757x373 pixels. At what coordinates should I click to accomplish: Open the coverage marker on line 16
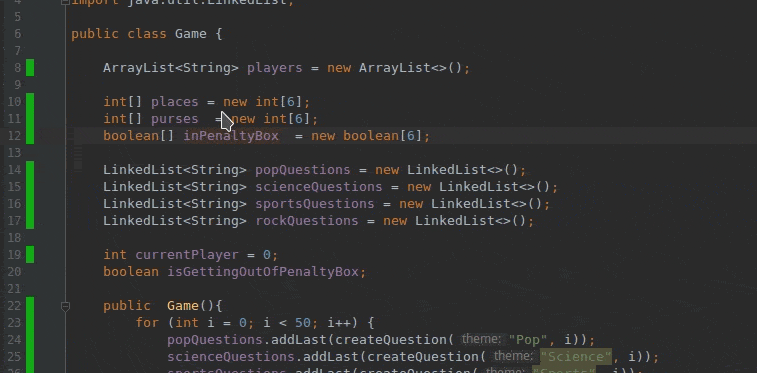click(x=30, y=204)
